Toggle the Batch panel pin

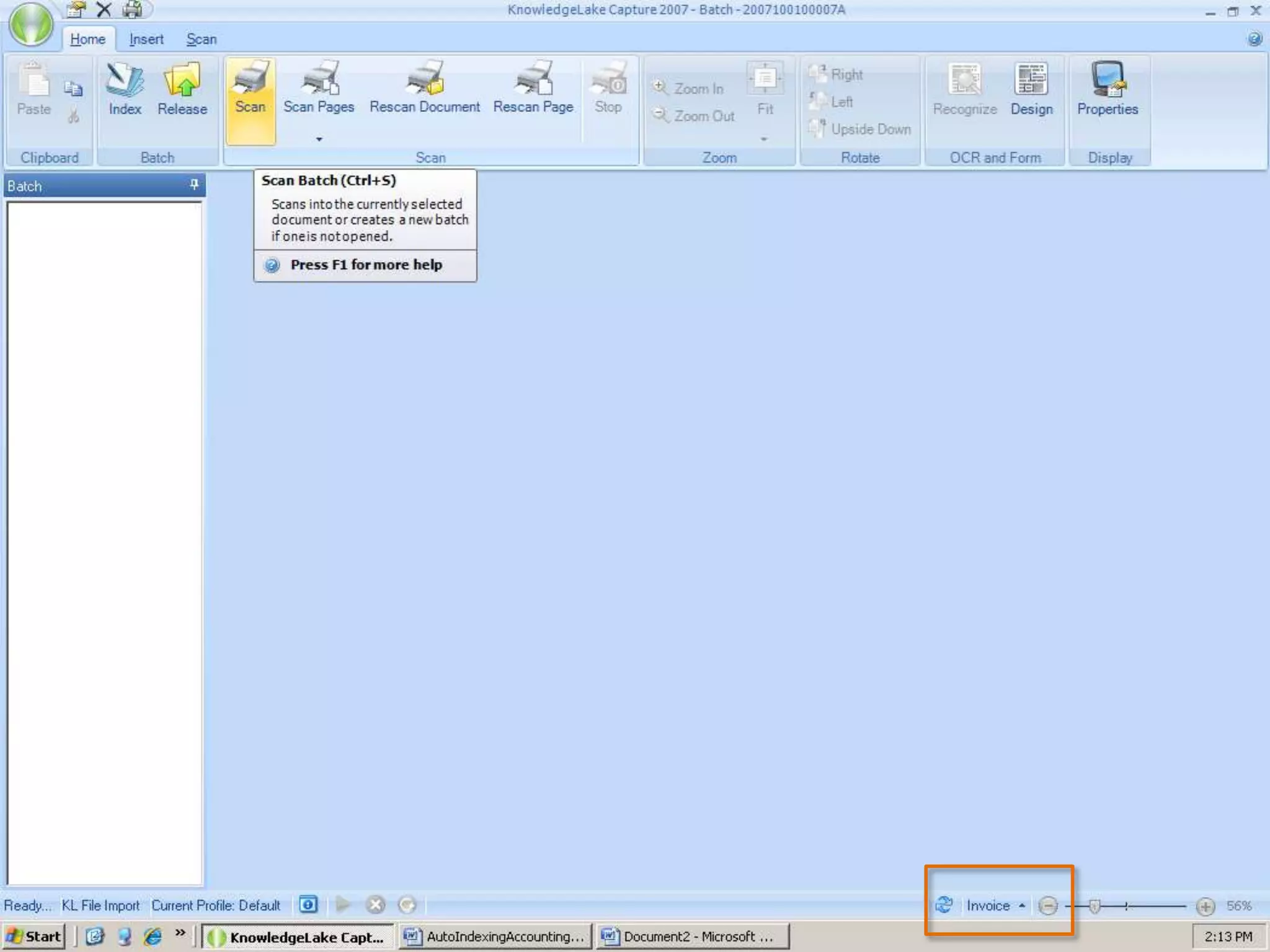coord(194,185)
